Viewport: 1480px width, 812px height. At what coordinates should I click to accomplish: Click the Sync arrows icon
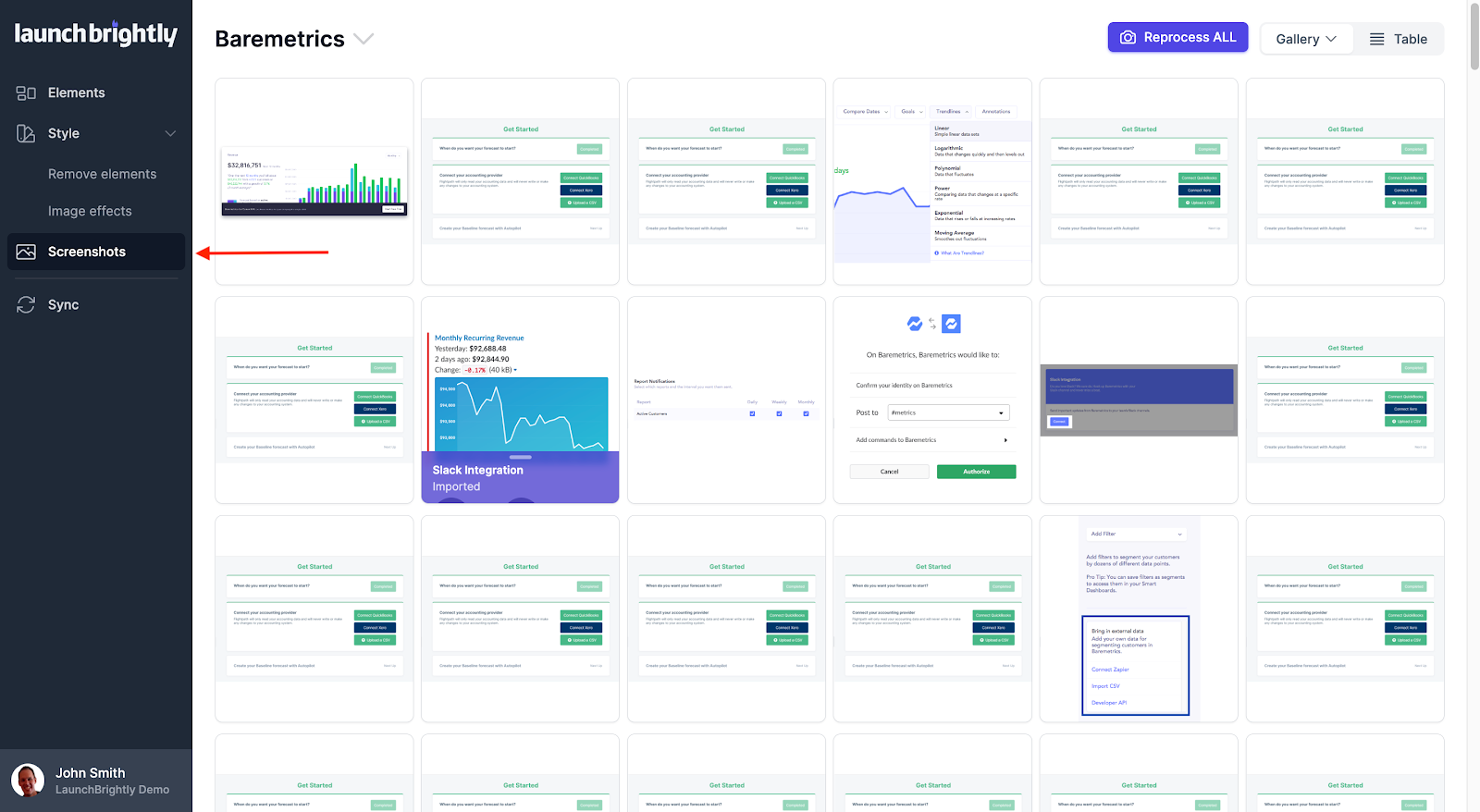(26, 304)
